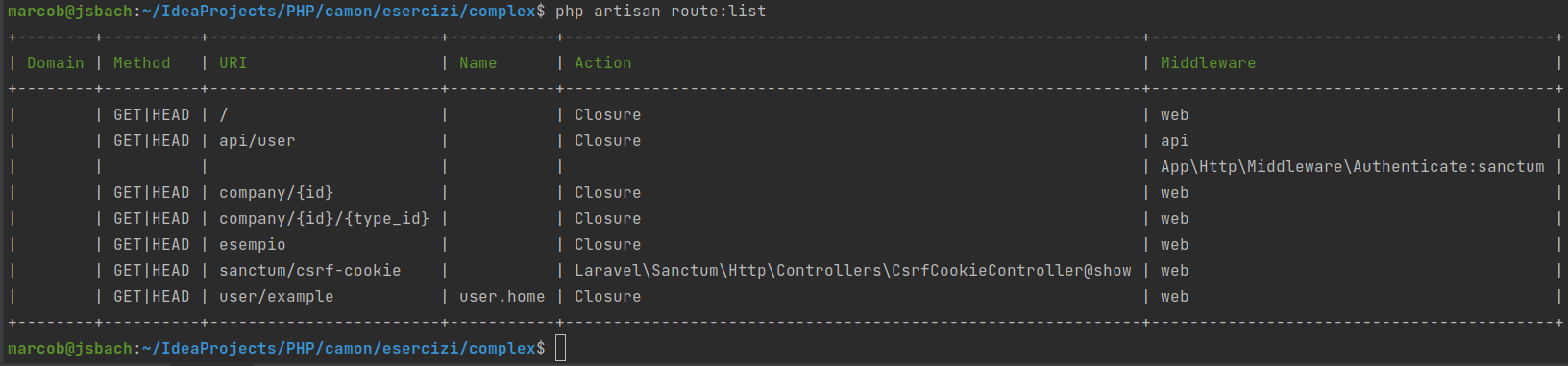The width and height of the screenshot is (1568, 366).
Task: Click the Name column header
Action: click(478, 62)
